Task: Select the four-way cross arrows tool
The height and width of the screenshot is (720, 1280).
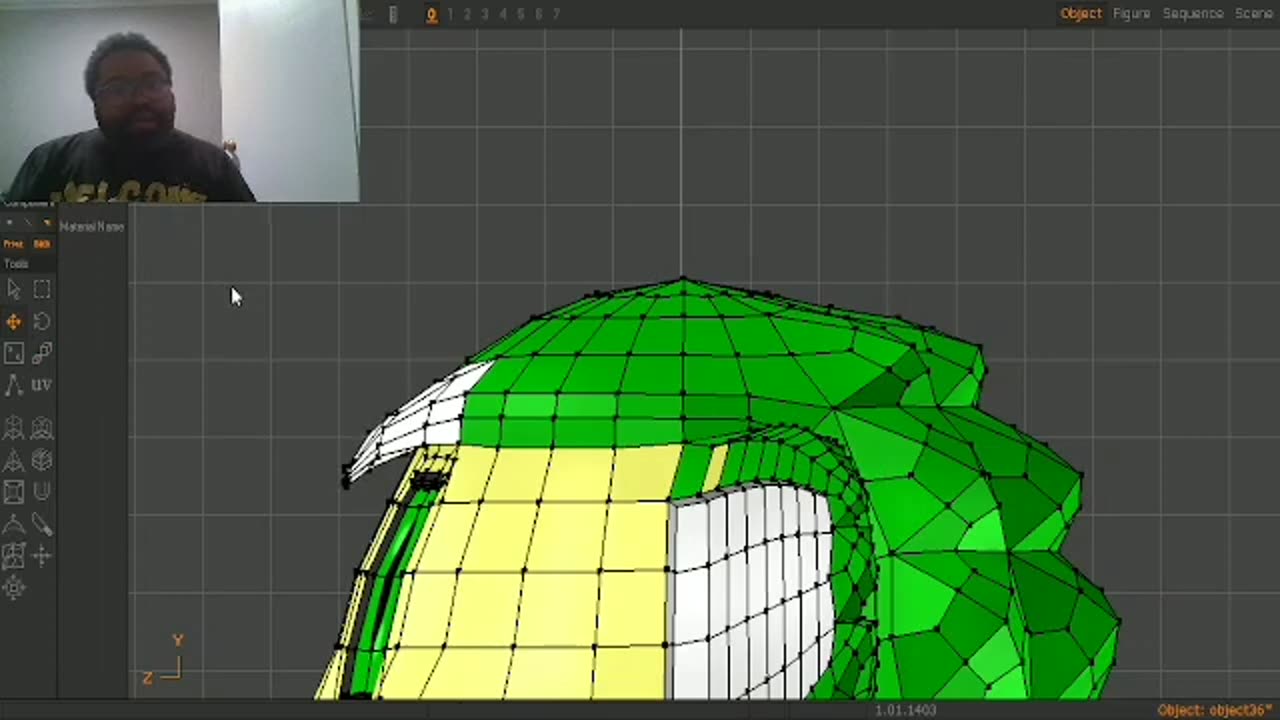Action: click(42, 556)
